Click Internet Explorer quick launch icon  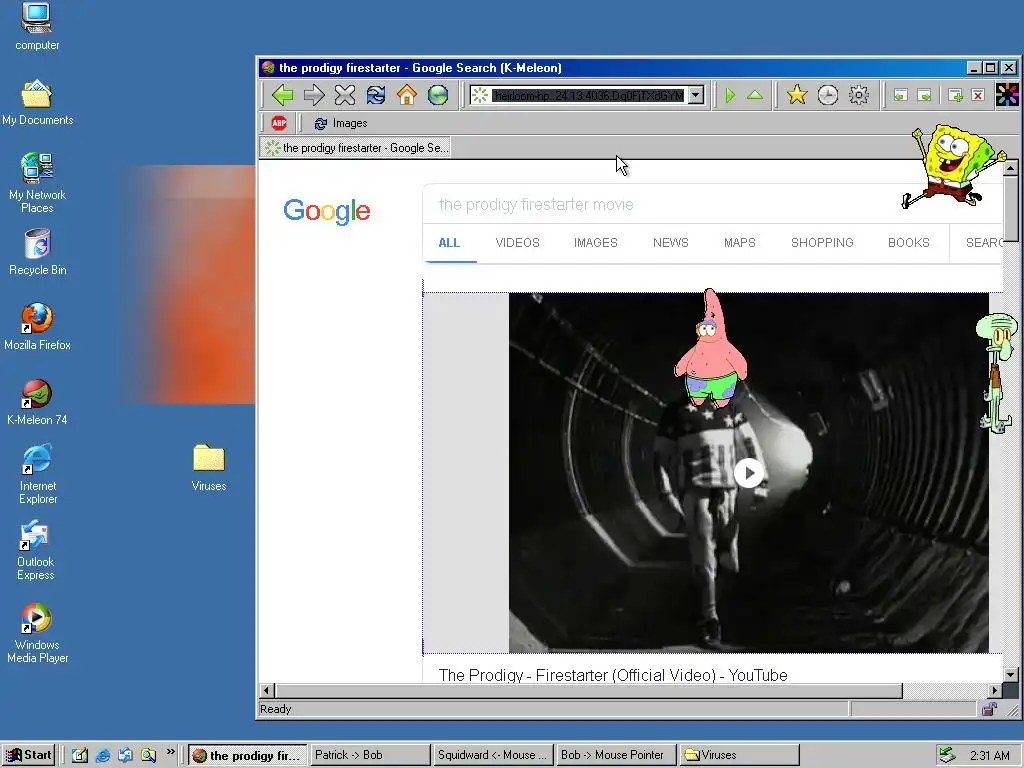coord(103,755)
